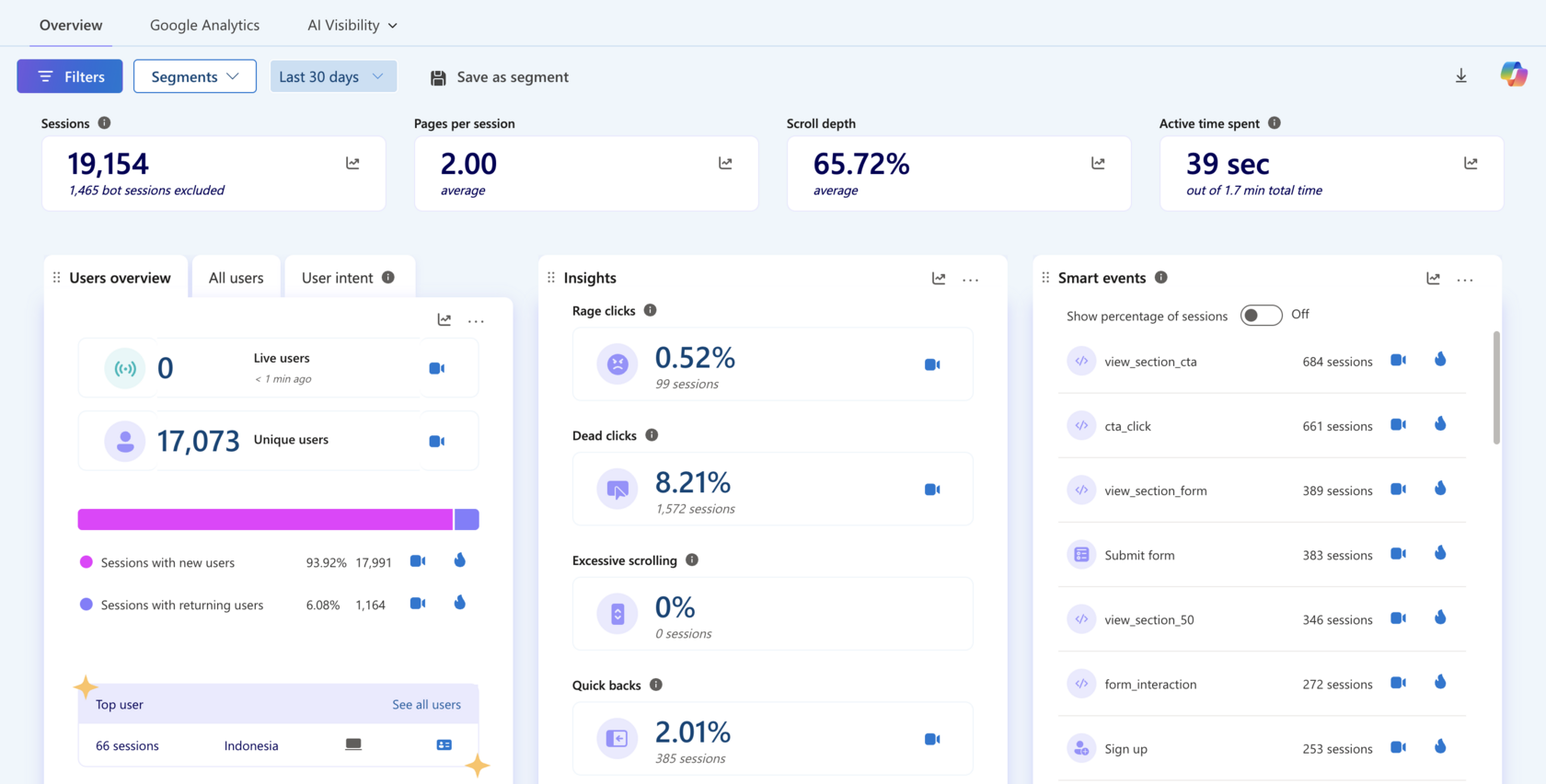Click the Insights panel drag handle
The width and height of the screenshot is (1546, 784).
551,278
